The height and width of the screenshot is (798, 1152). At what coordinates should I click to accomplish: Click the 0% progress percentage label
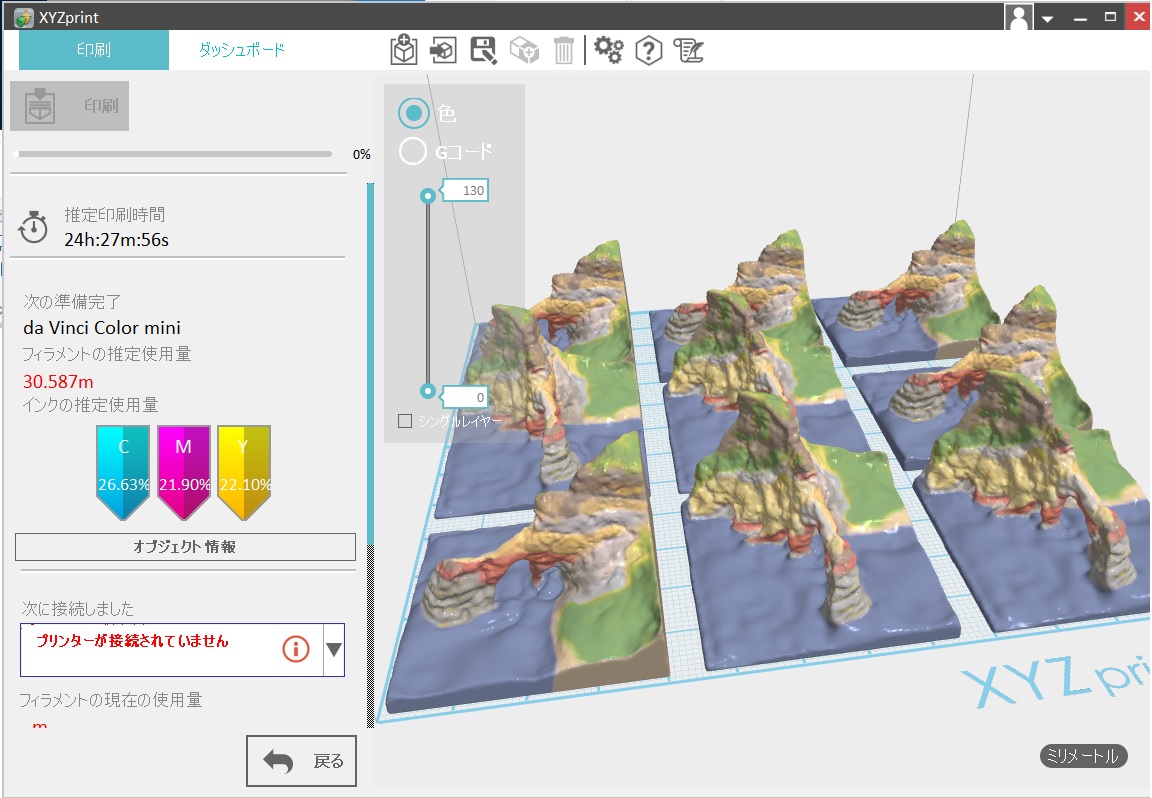[x=361, y=154]
